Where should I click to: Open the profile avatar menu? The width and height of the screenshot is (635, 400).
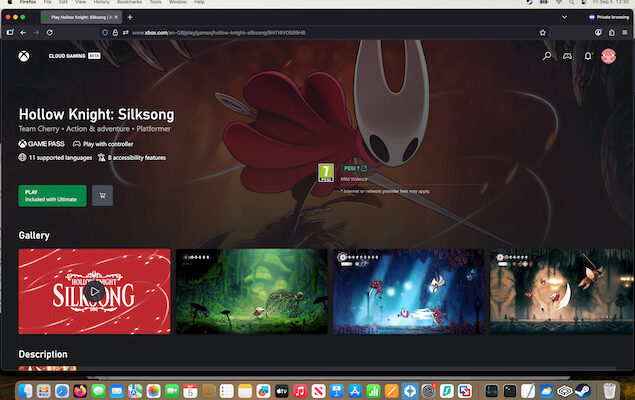[x=608, y=56]
